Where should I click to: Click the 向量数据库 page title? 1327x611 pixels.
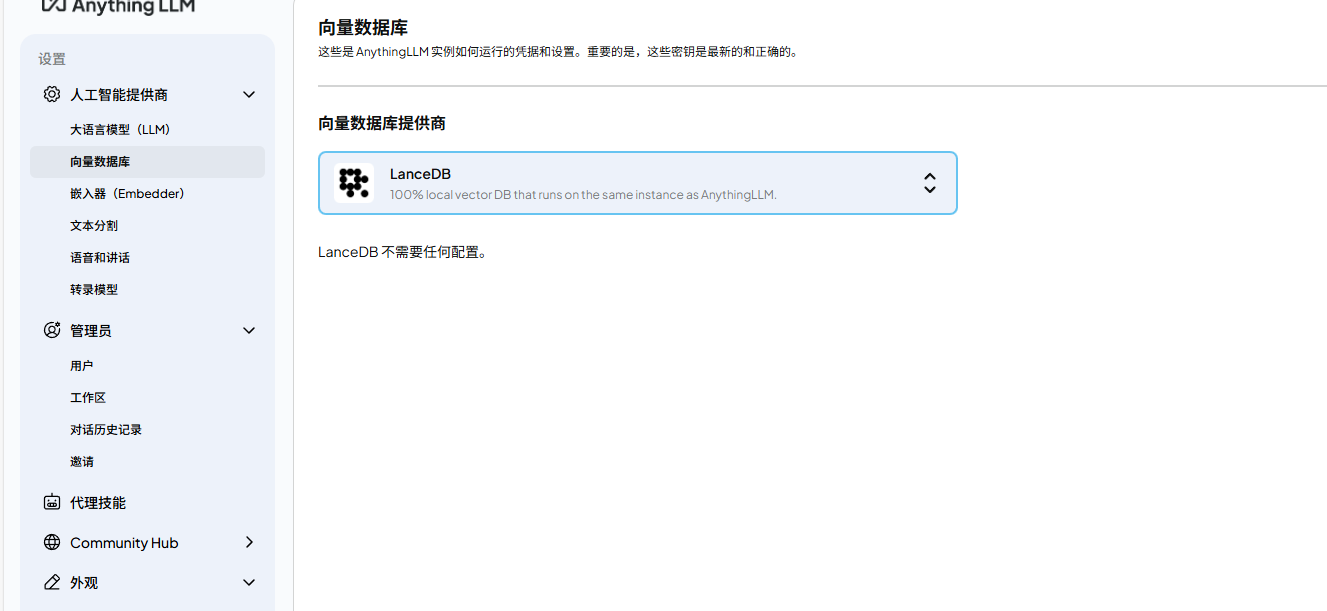(x=363, y=27)
